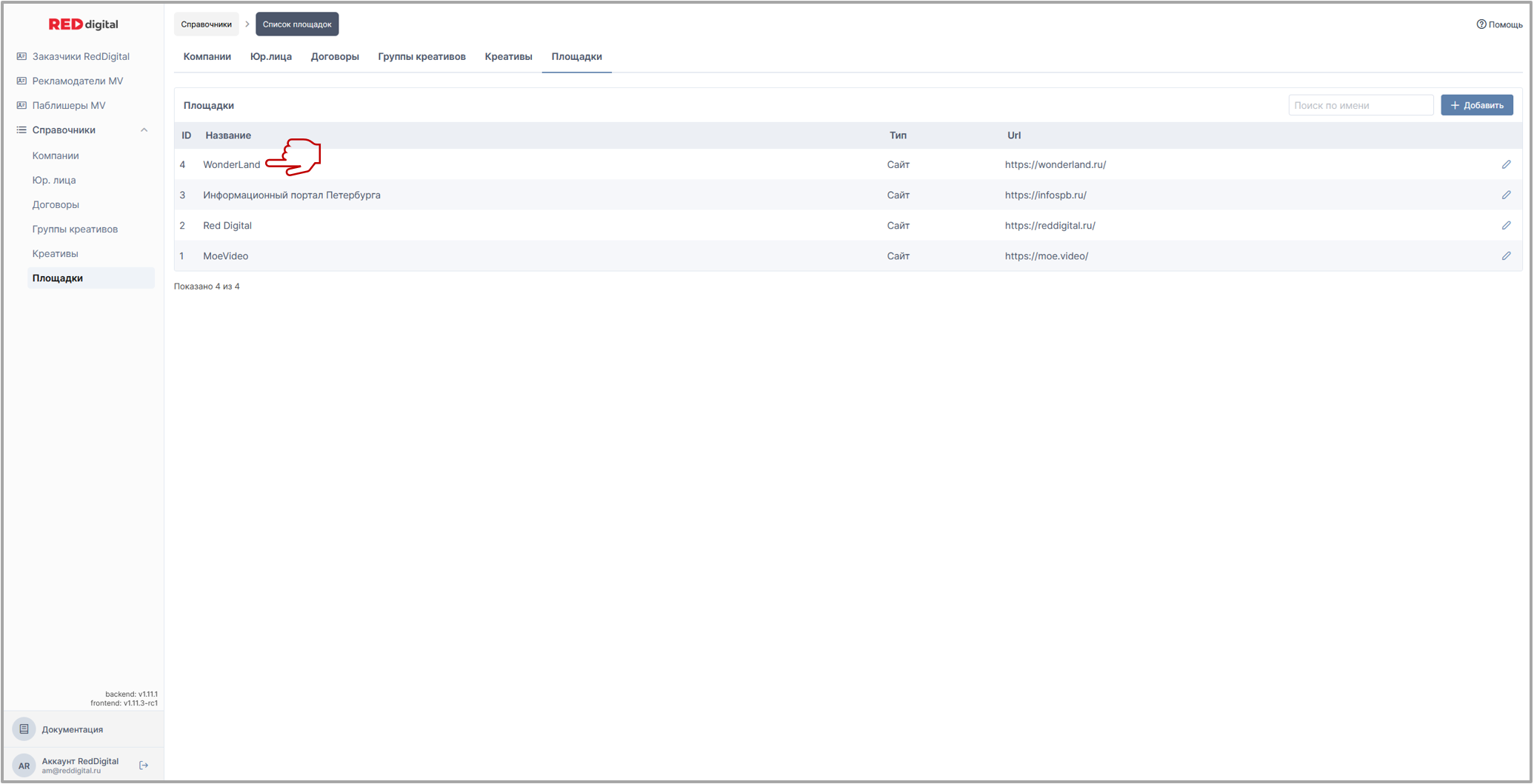The width and height of the screenshot is (1534, 784).
Task: Click the Помощь help icon
Action: 1481,24
